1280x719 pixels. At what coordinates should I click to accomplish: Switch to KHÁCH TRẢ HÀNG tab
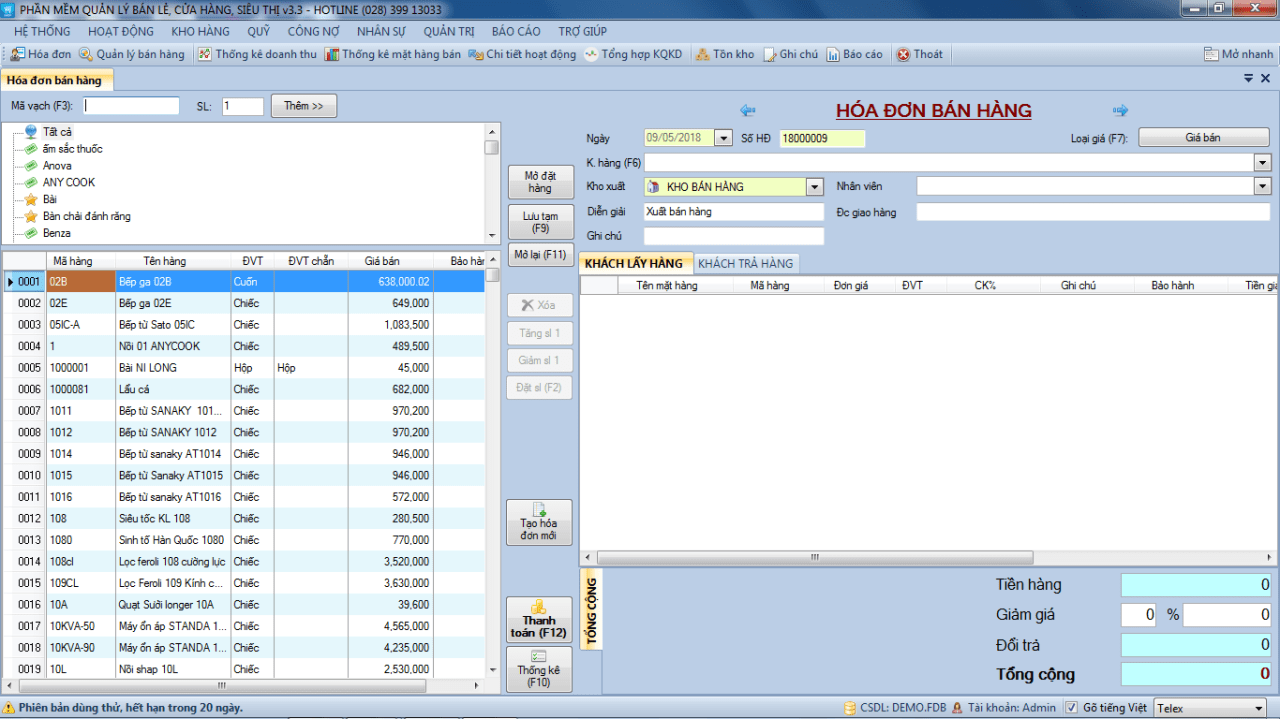(x=746, y=263)
